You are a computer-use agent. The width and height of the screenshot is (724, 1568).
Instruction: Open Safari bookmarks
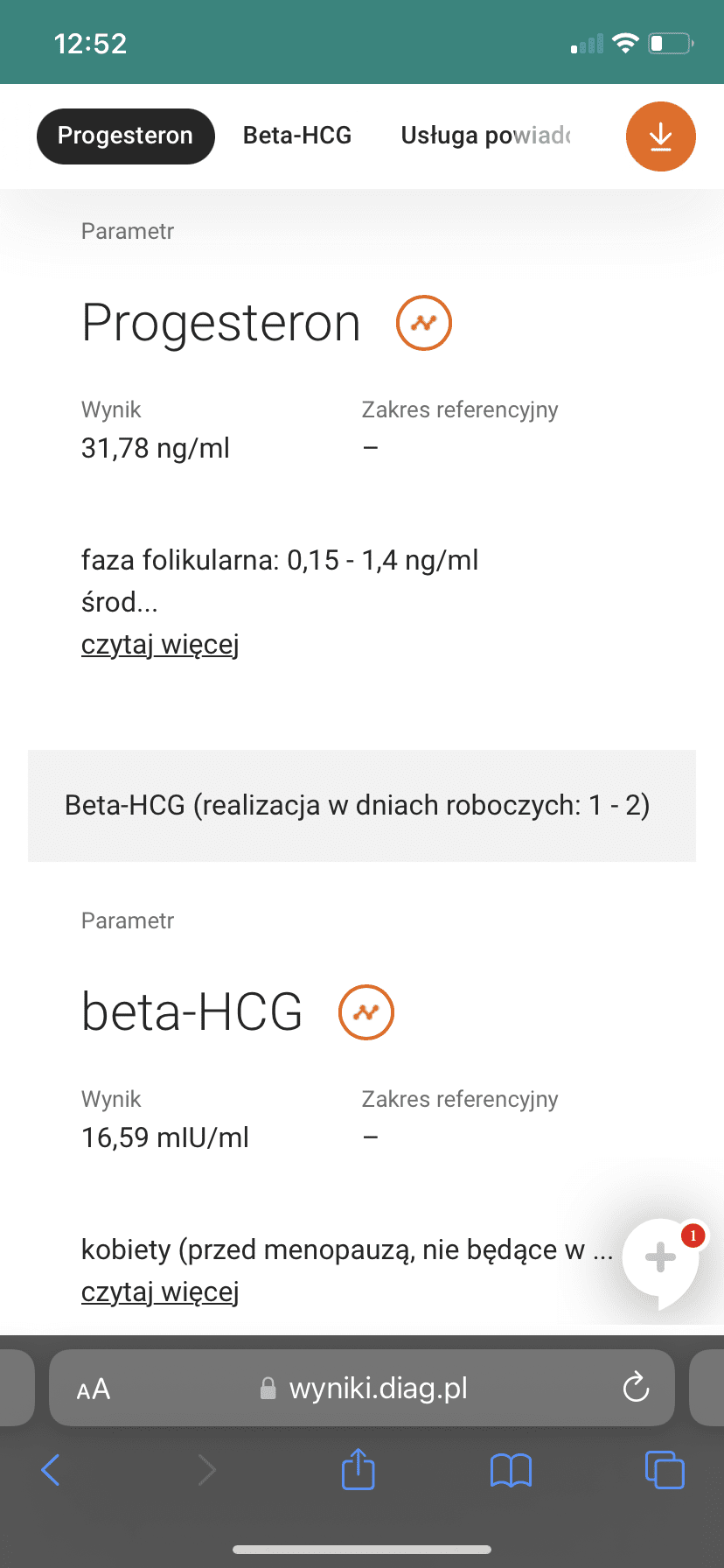coord(511,1470)
